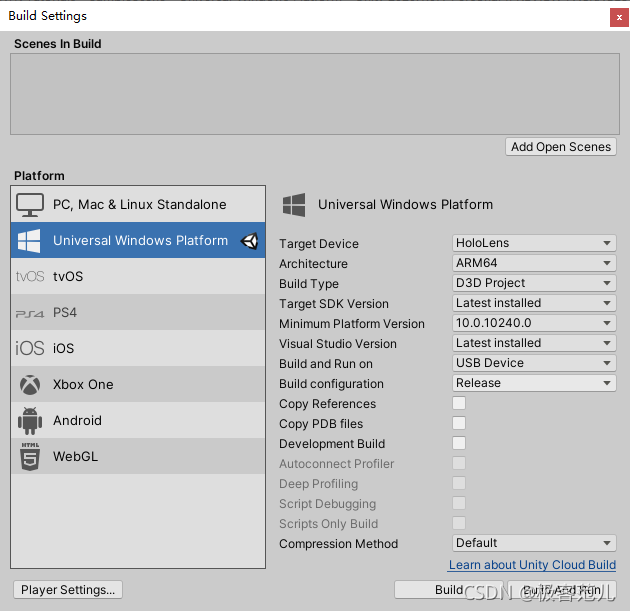Select the tvOS platform row
The height and width of the screenshot is (611, 630).
click(x=138, y=276)
